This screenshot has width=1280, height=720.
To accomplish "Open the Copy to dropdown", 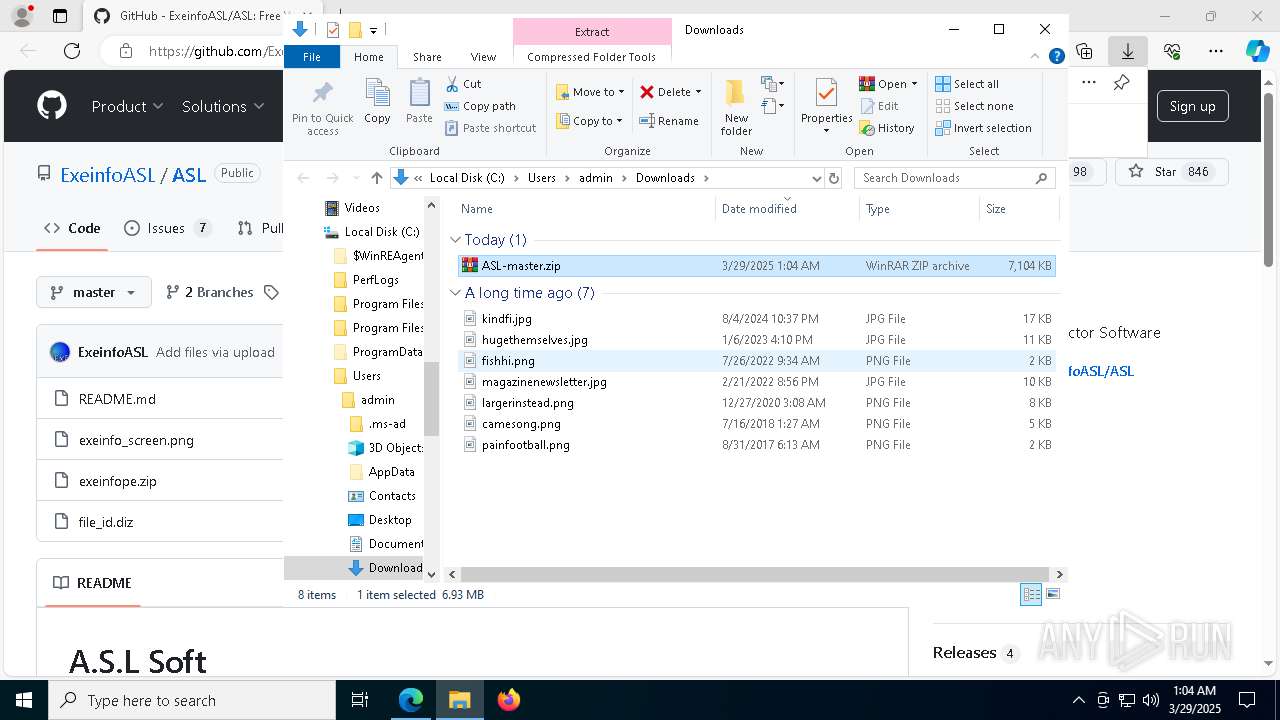I will [x=590, y=121].
